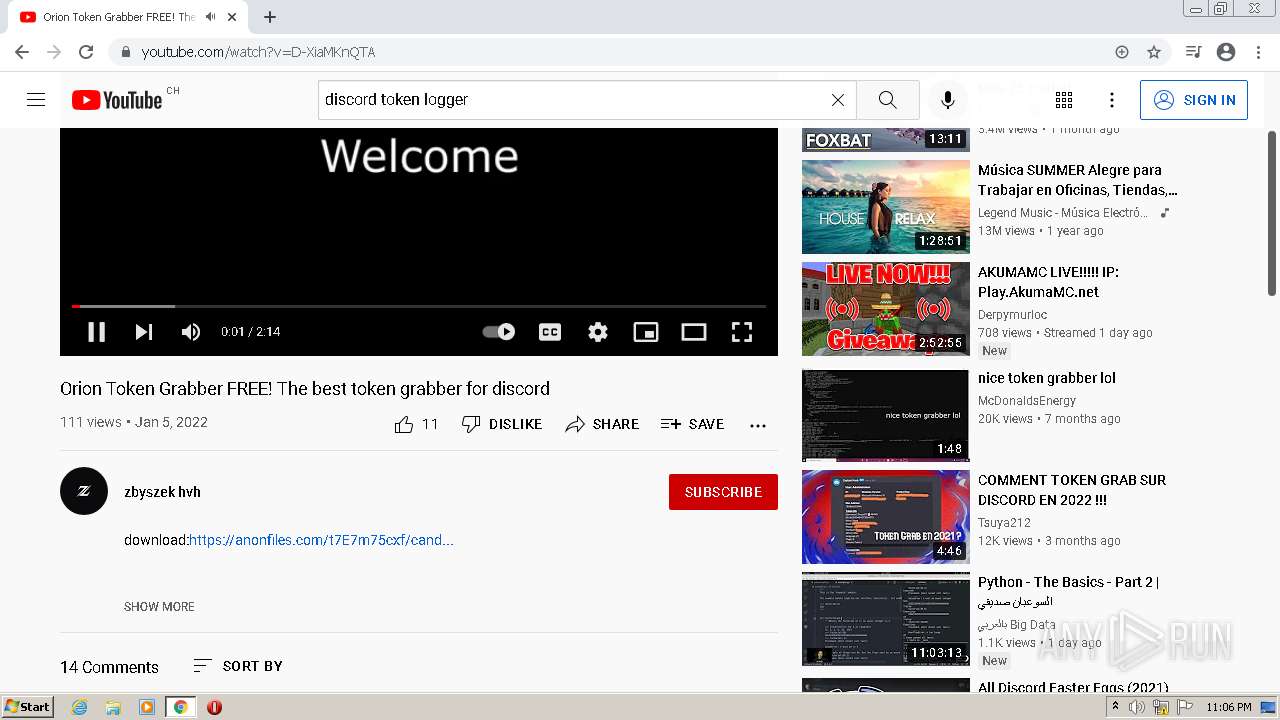Viewport: 1280px width, 720px height.
Task: Open AKUMAMC LIVE video title
Action: (x=1048, y=282)
